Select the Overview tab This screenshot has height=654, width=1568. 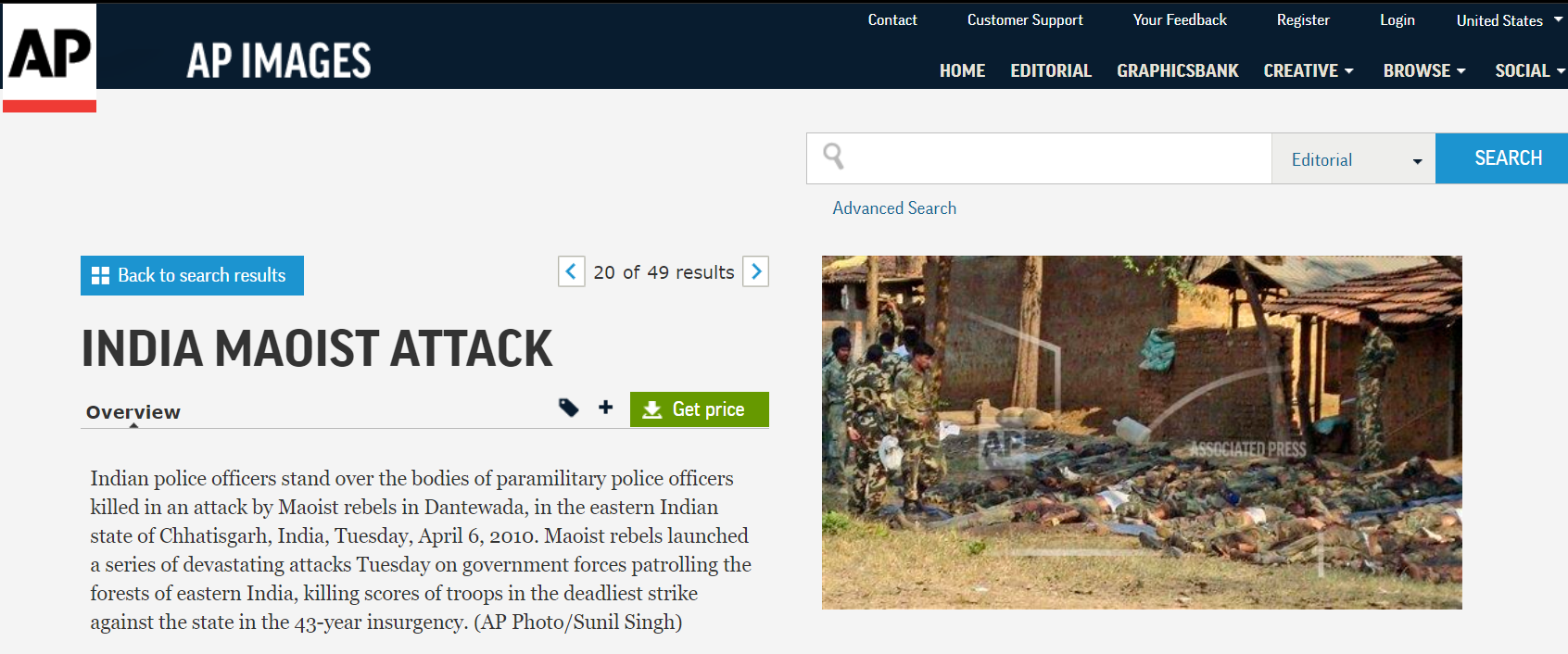[x=133, y=412]
